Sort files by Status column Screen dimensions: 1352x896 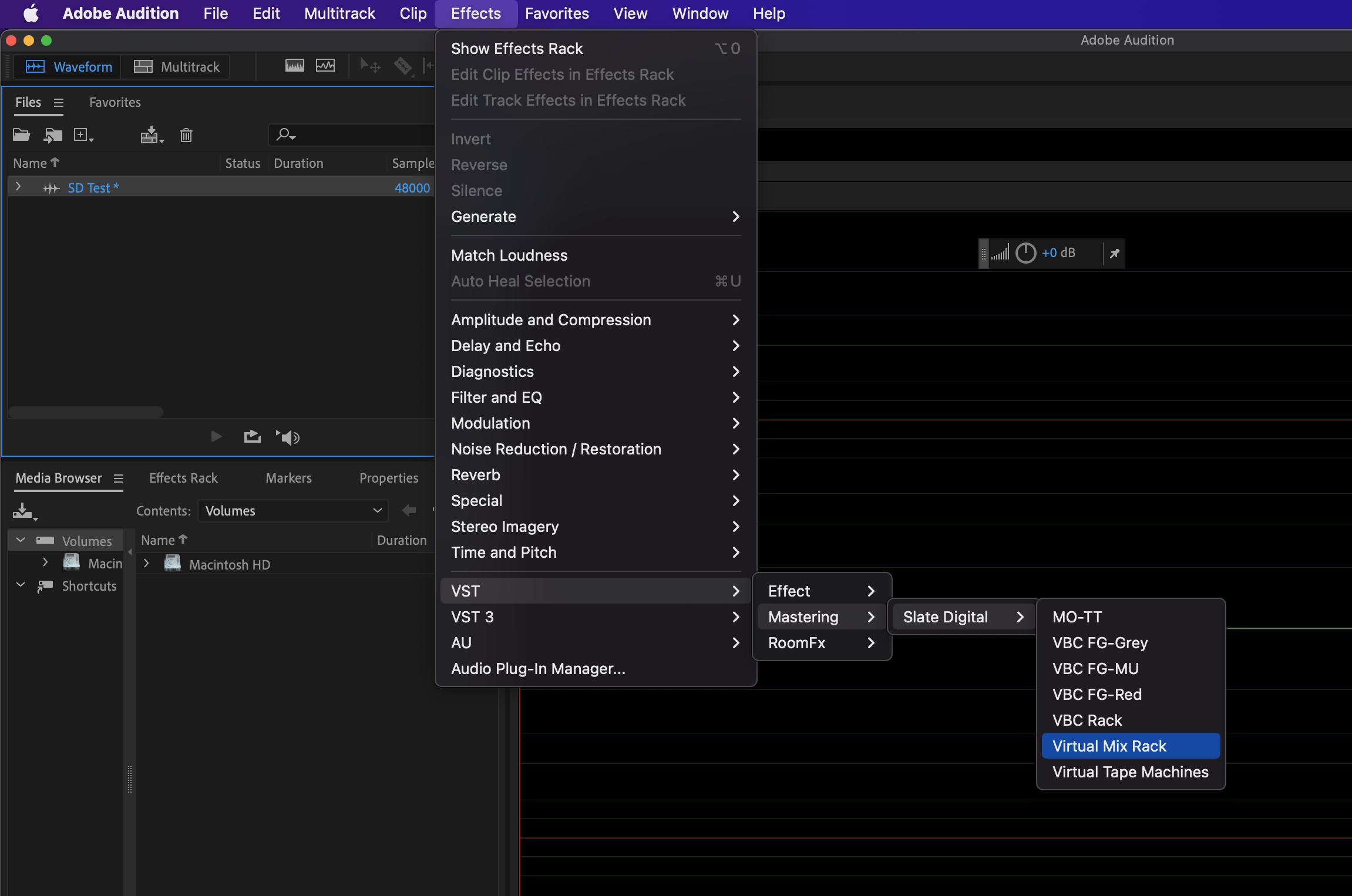pos(243,163)
